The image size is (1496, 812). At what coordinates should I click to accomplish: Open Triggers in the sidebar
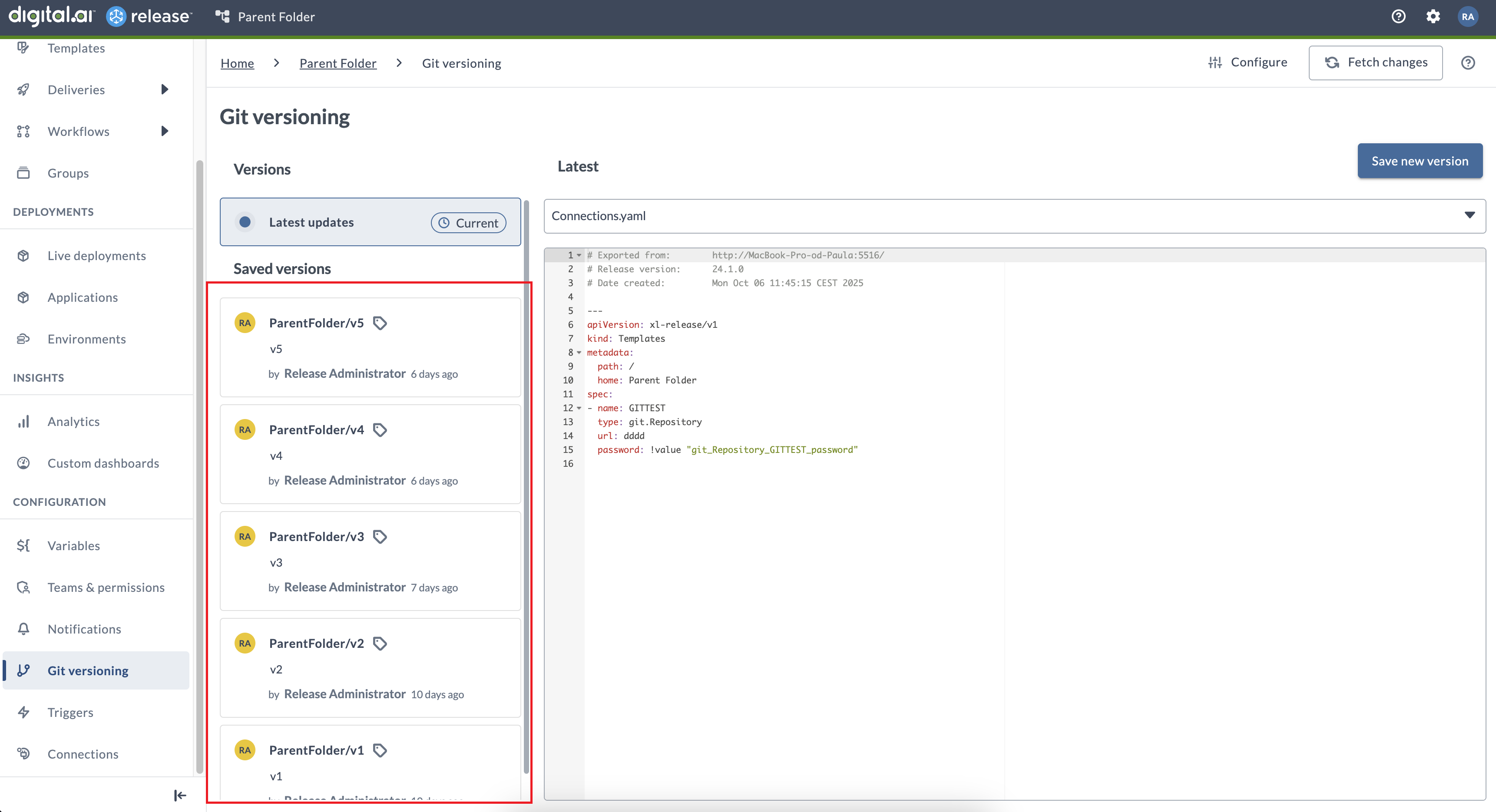pyautogui.click(x=70, y=712)
